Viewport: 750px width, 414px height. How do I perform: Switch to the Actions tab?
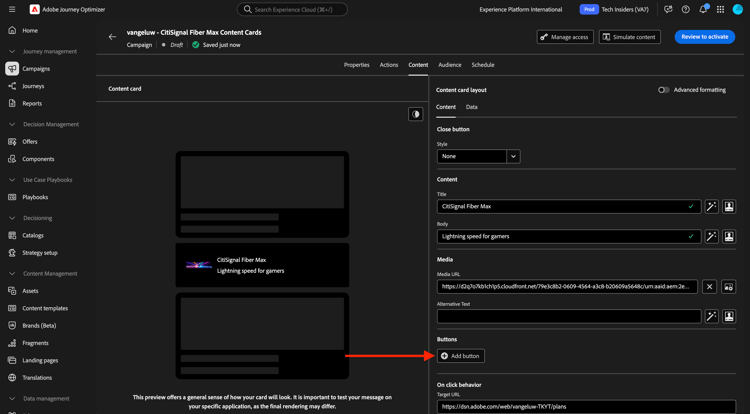pyautogui.click(x=389, y=65)
